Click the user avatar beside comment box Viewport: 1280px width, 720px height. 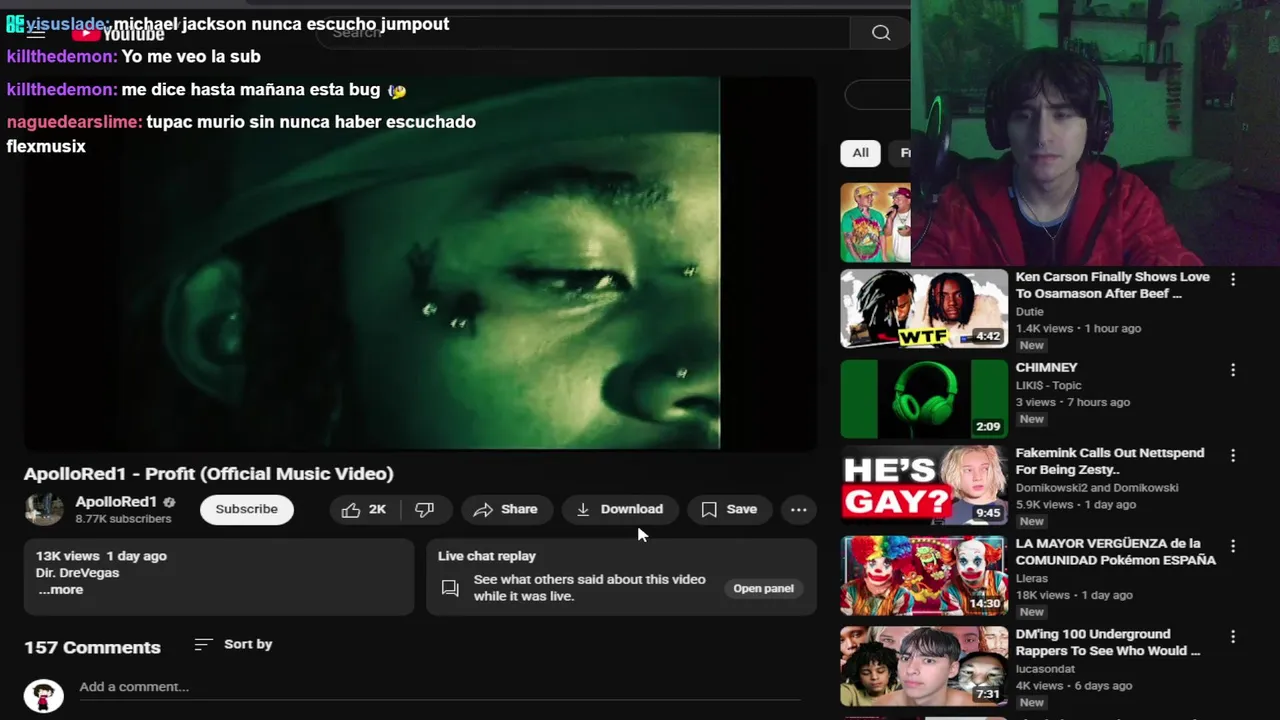point(44,695)
